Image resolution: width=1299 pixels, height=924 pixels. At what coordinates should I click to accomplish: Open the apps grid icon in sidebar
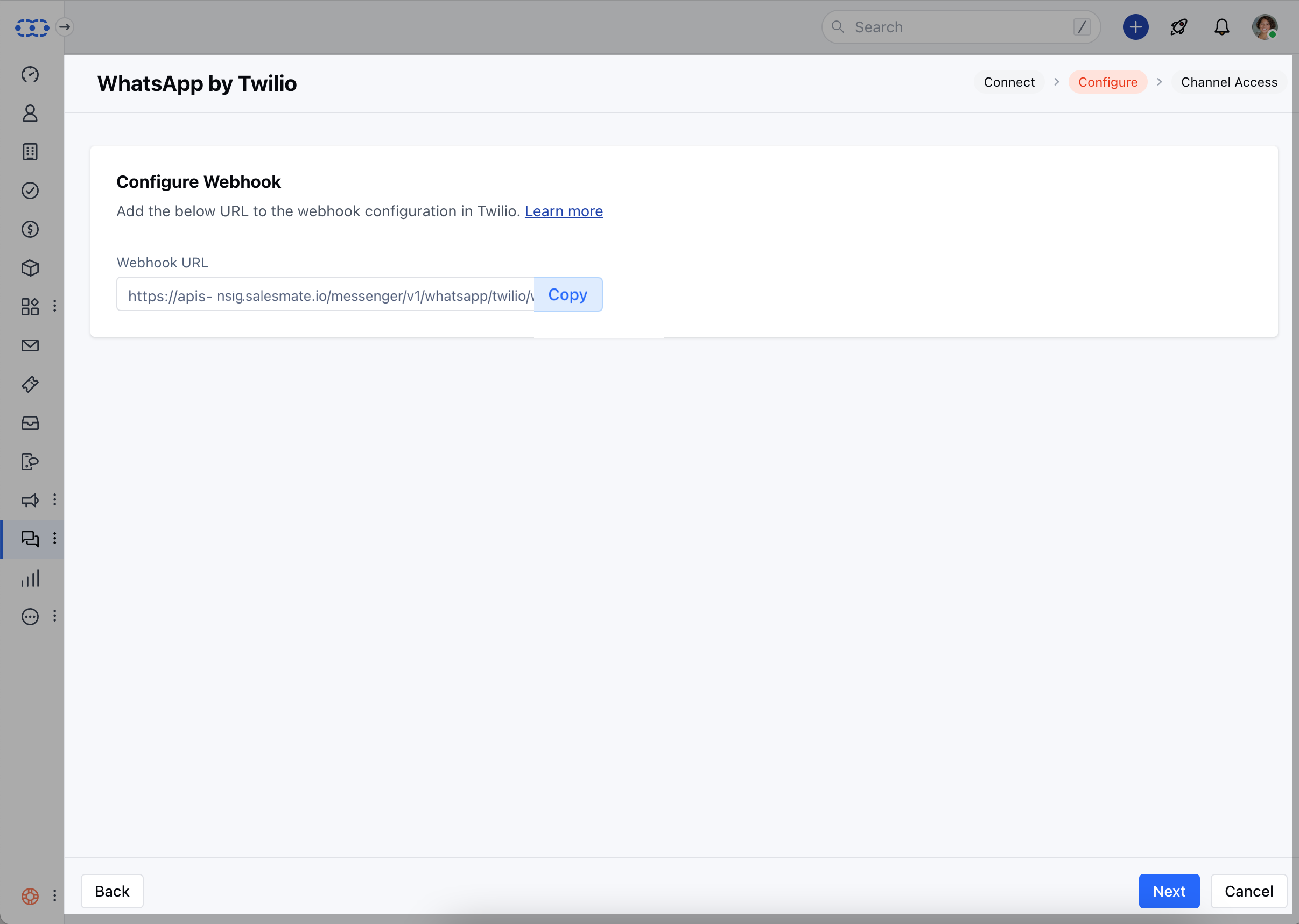coord(30,307)
